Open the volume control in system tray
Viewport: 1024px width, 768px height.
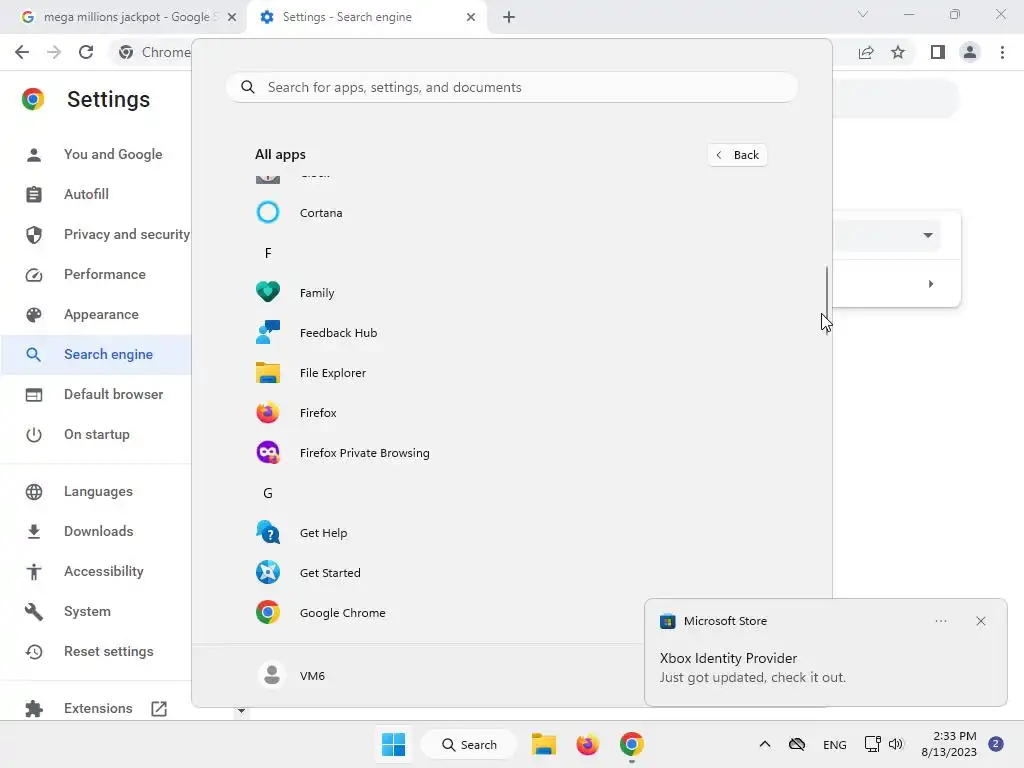896,744
